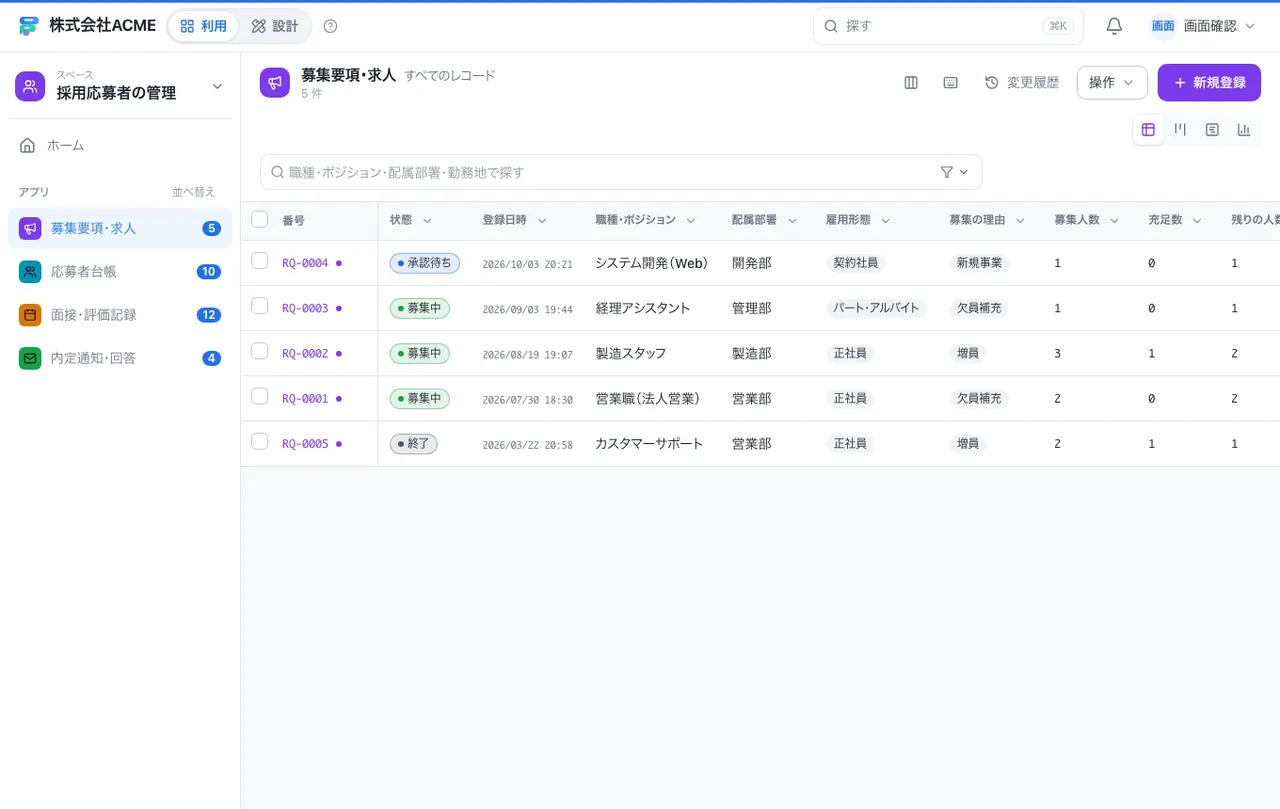Switch to the kanban board view icon
Image resolution: width=1280 pixels, height=809 pixels.
1180,130
